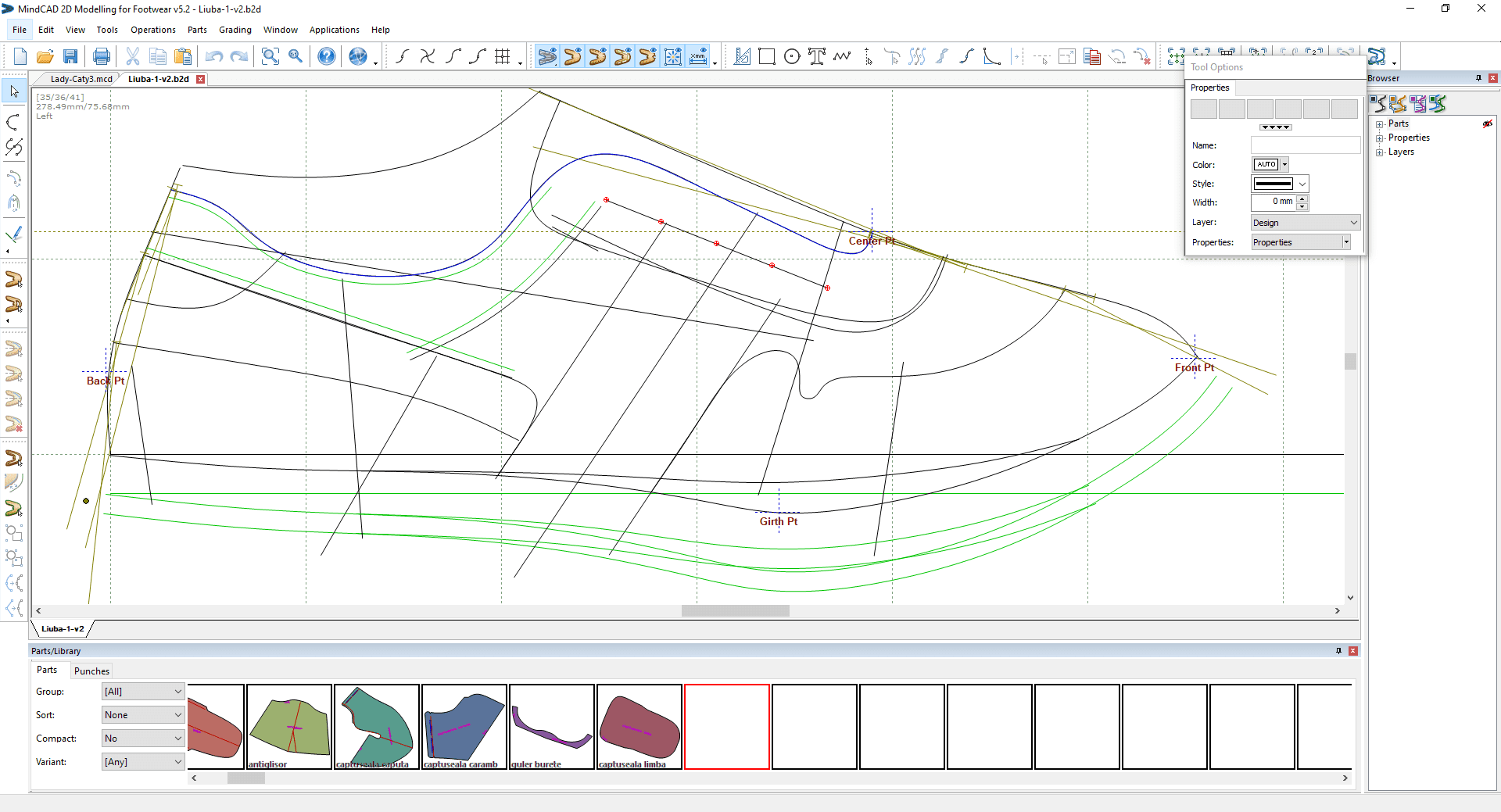Click the Print icon in toolbar
1501x812 pixels.
102,56
